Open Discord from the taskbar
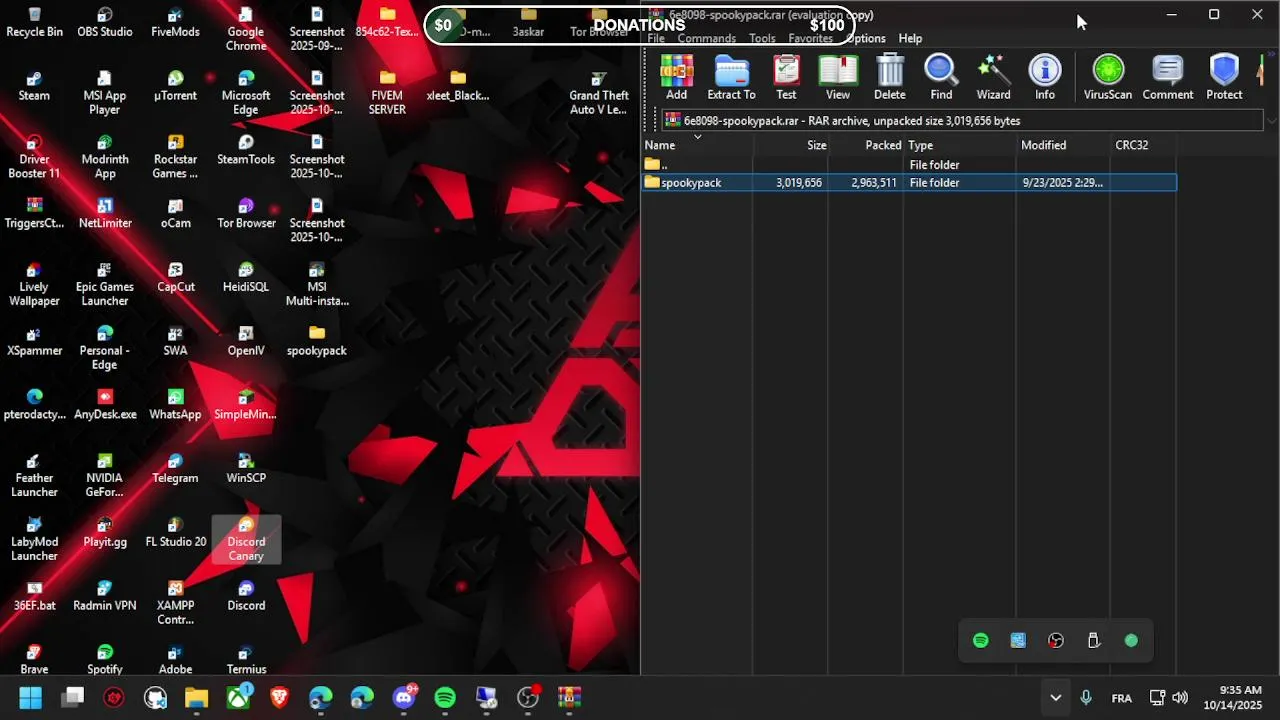1280x720 pixels. click(x=404, y=697)
